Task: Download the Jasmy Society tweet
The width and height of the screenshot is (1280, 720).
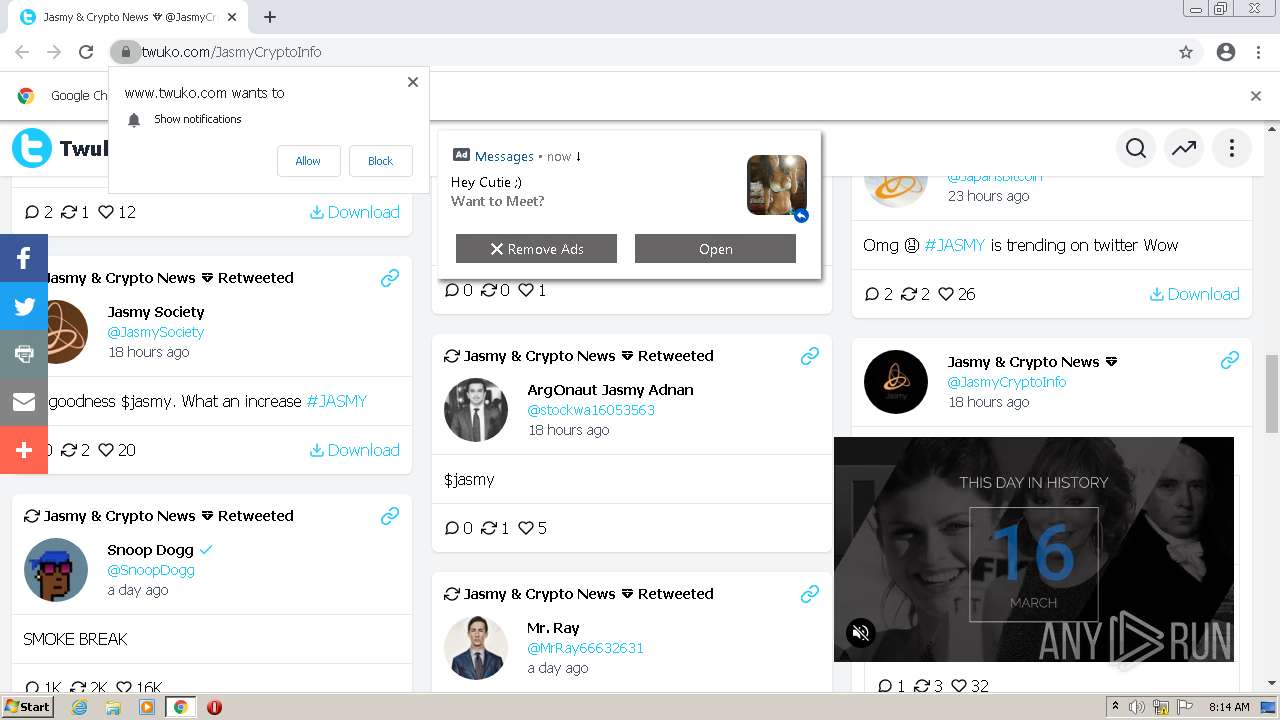Action: [355, 450]
